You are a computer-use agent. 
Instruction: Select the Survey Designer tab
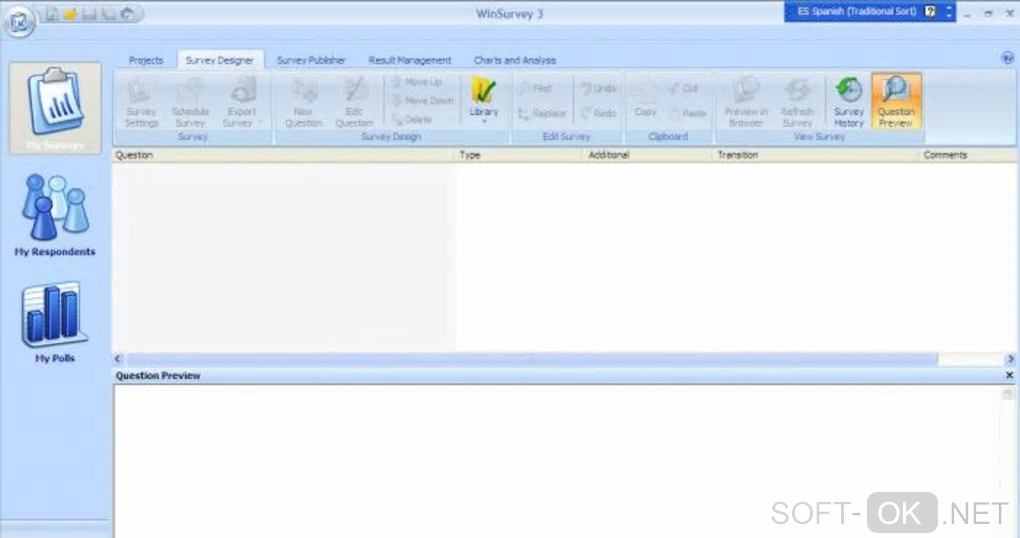point(220,60)
